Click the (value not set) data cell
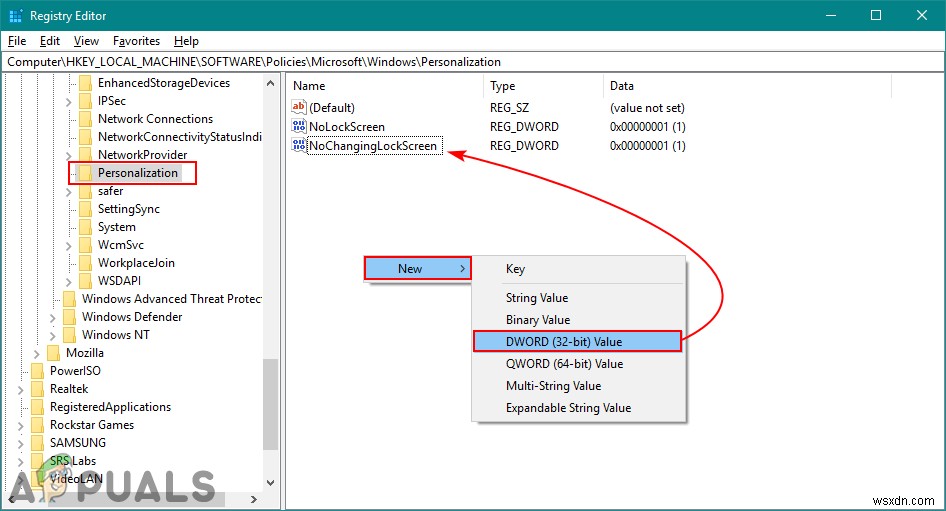946x511 pixels. 647,108
